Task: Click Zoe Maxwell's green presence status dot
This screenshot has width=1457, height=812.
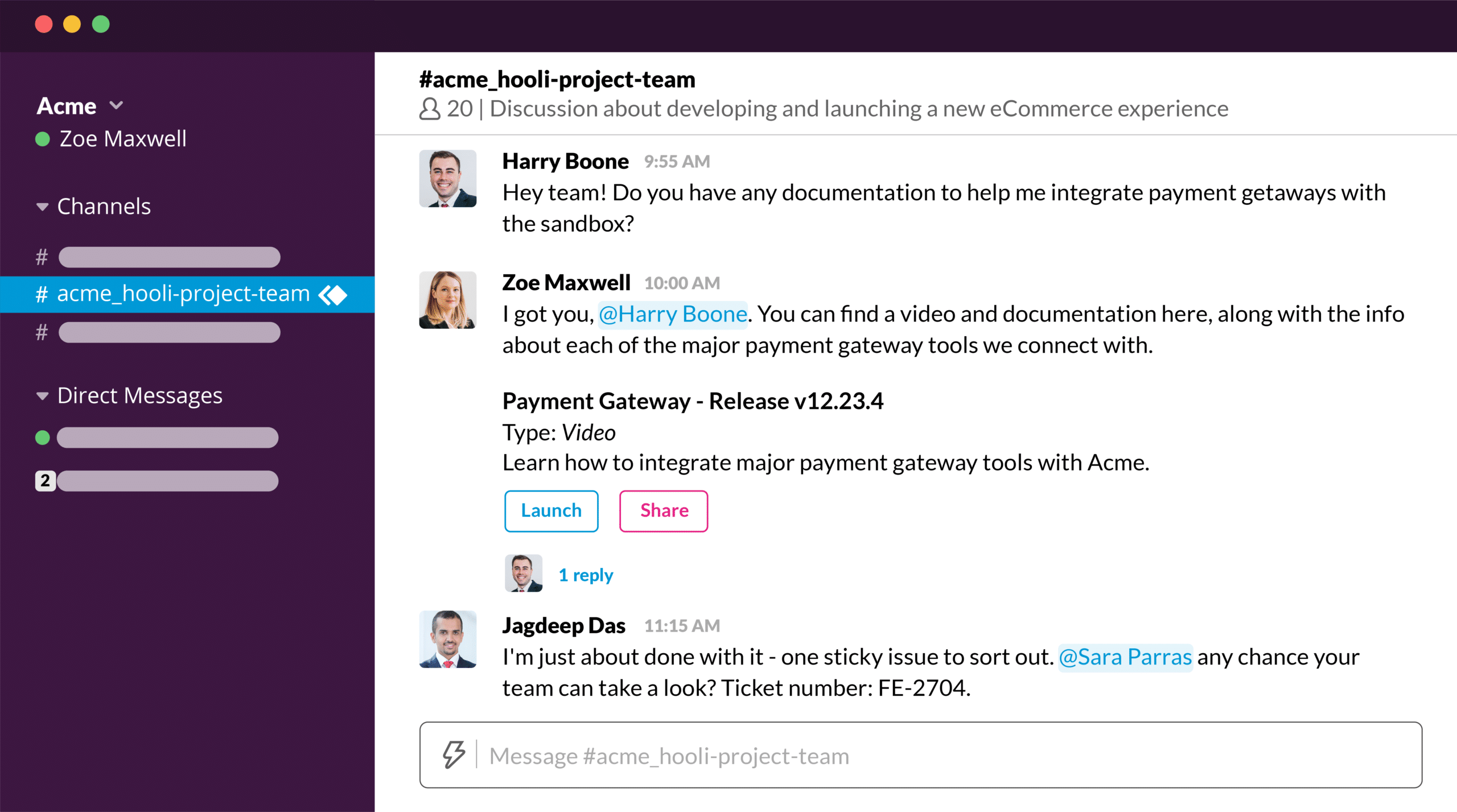Action: [x=43, y=139]
